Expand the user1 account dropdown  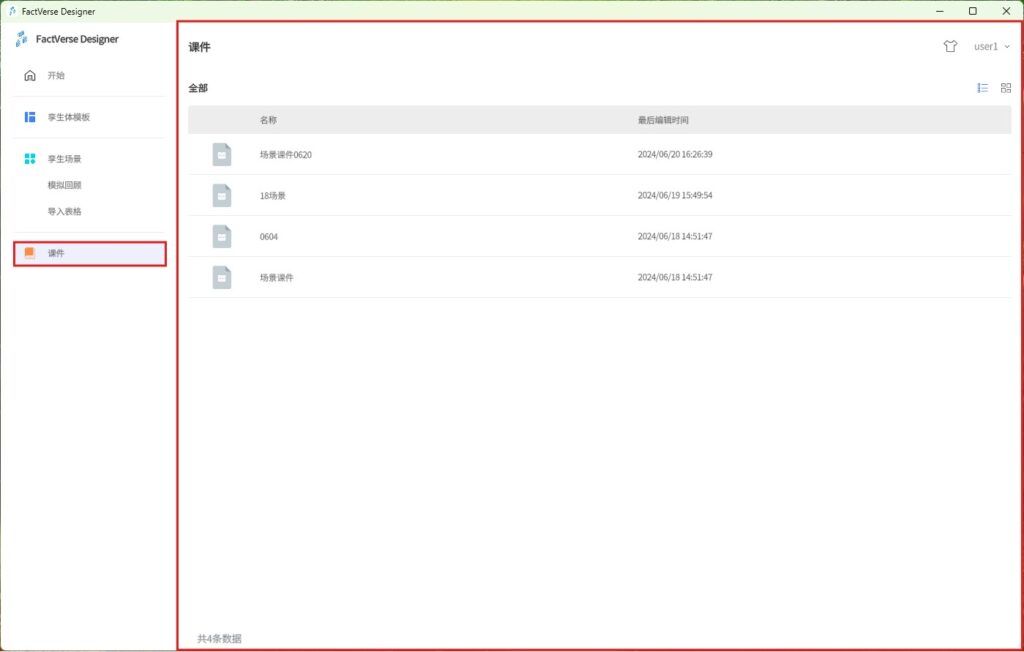tap(991, 46)
